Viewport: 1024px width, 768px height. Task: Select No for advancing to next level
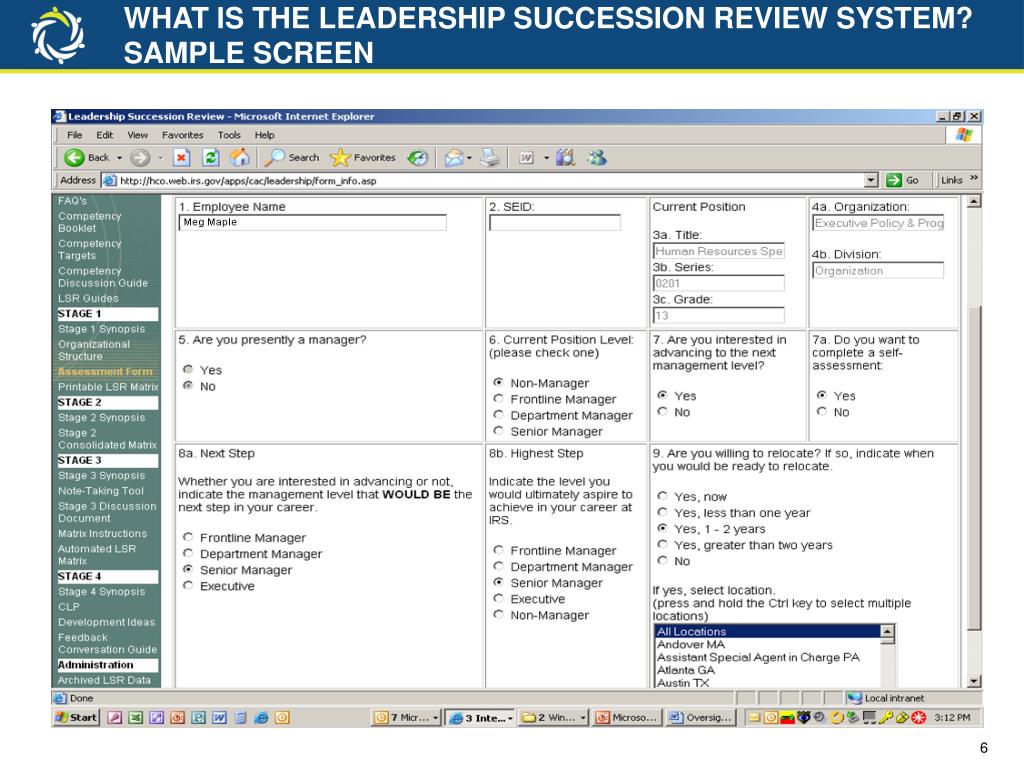pyautogui.click(x=662, y=411)
